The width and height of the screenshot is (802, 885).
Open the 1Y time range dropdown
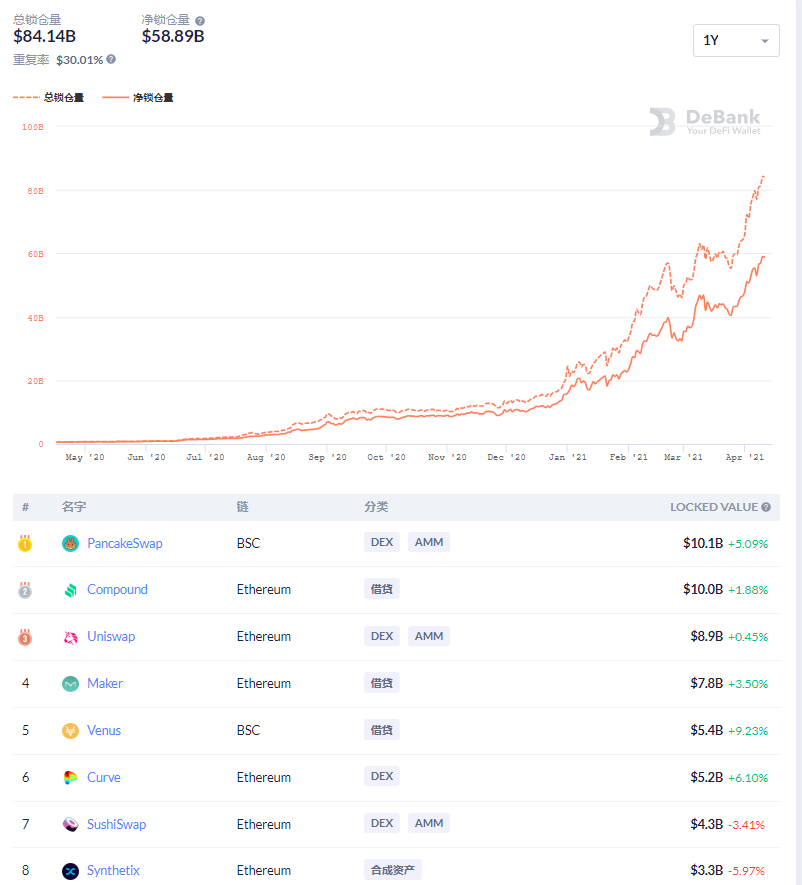point(736,41)
